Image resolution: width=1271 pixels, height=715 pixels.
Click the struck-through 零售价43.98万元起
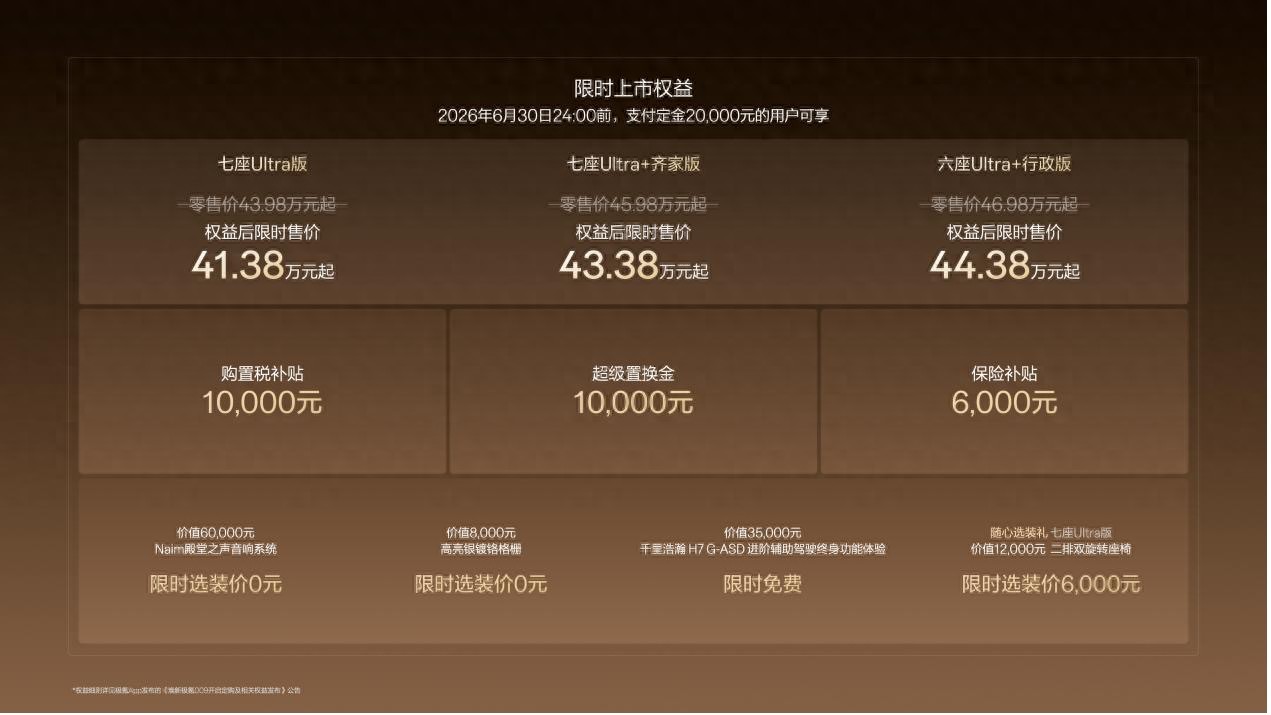tap(262, 205)
